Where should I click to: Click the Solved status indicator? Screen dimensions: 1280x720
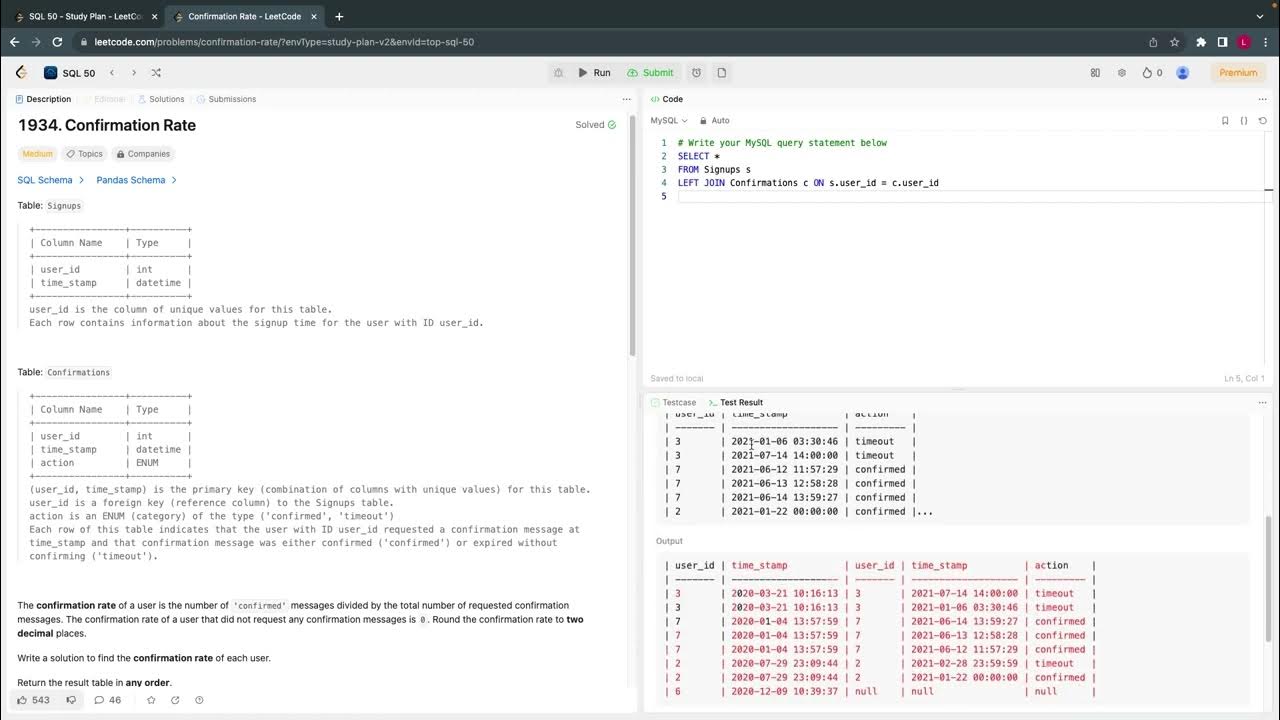click(x=596, y=125)
